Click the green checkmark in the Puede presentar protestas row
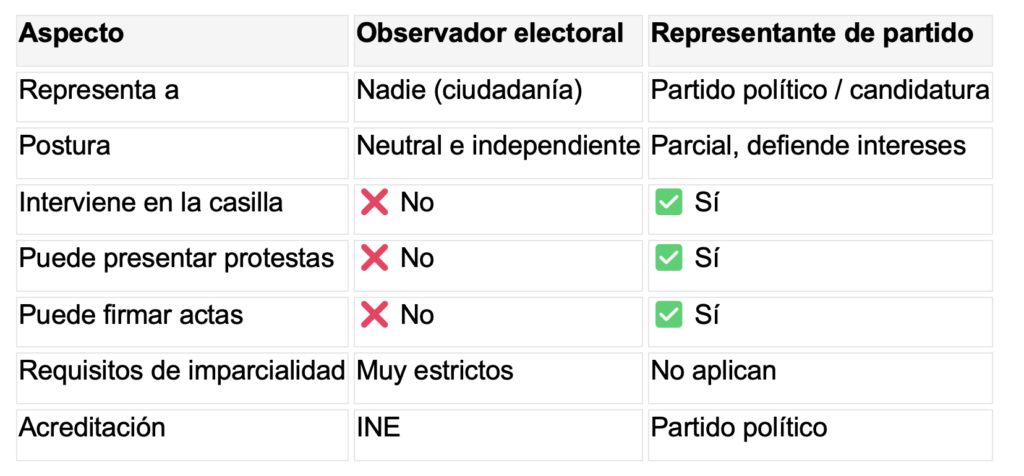Screen dimensions: 1024x476 [x=668, y=259]
